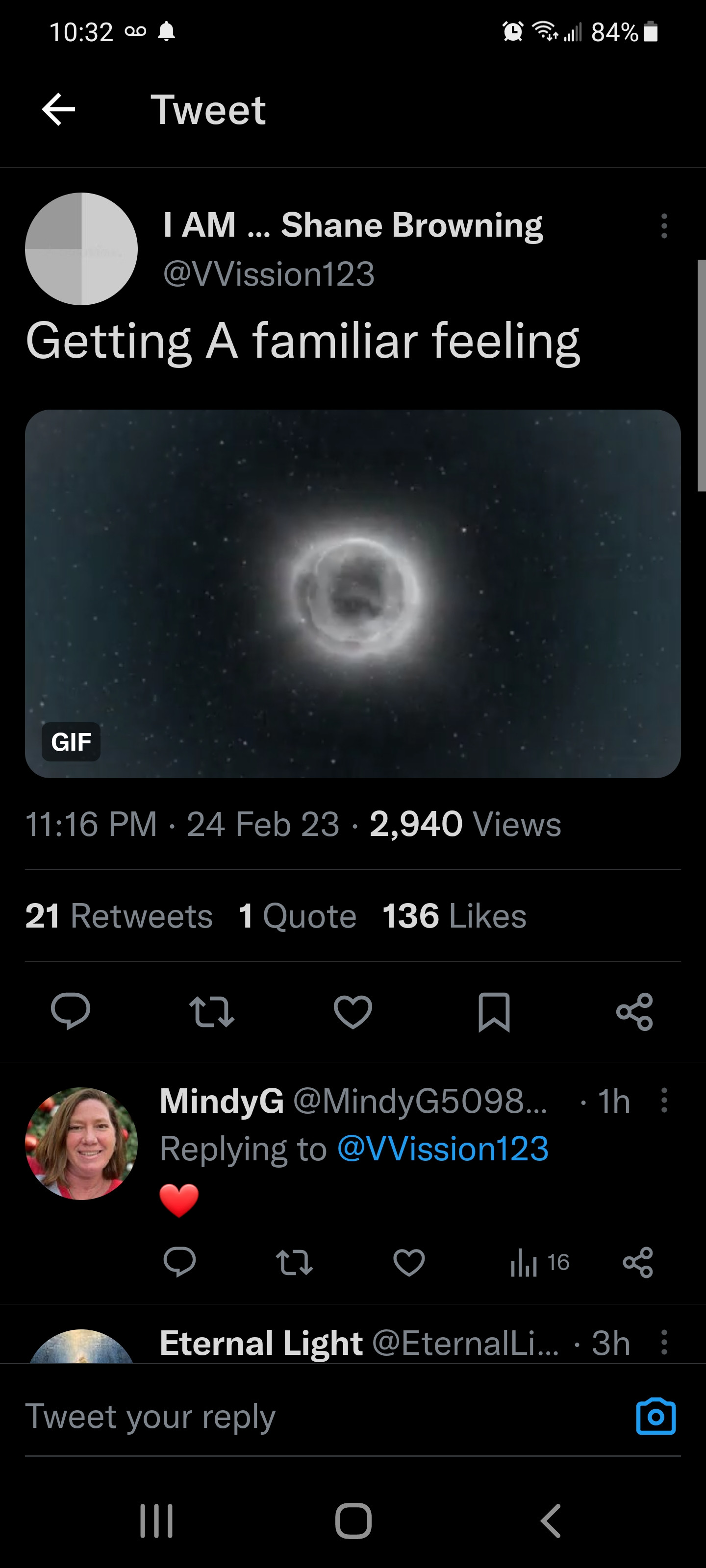
Task: Open the @VVission123 mention link
Action: coord(443,1149)
